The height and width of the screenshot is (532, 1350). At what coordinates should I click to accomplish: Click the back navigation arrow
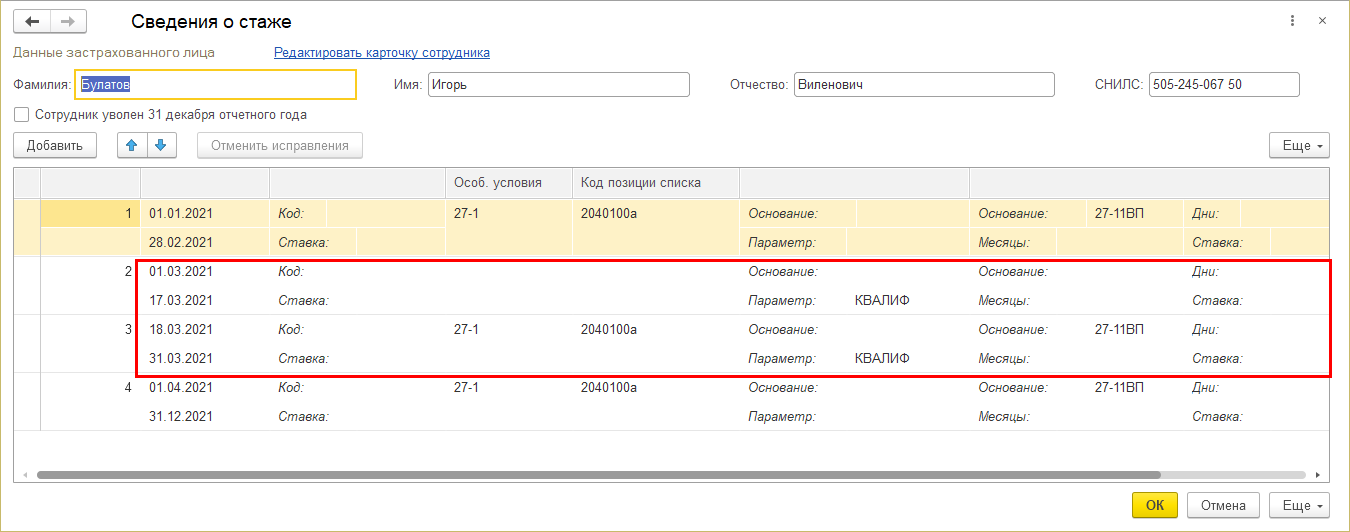[31, 21]
